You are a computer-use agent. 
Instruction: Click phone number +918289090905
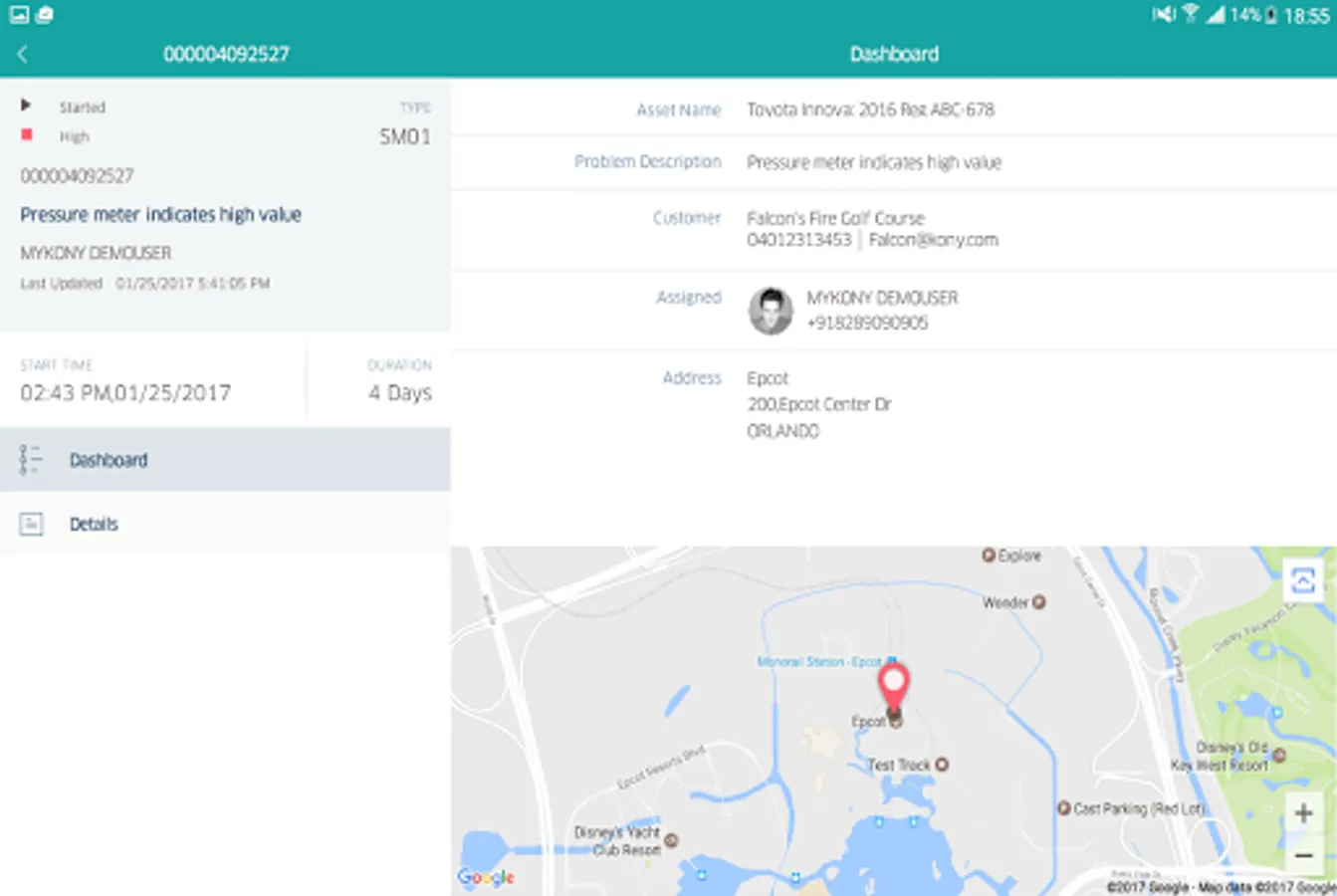coord(867,323)
